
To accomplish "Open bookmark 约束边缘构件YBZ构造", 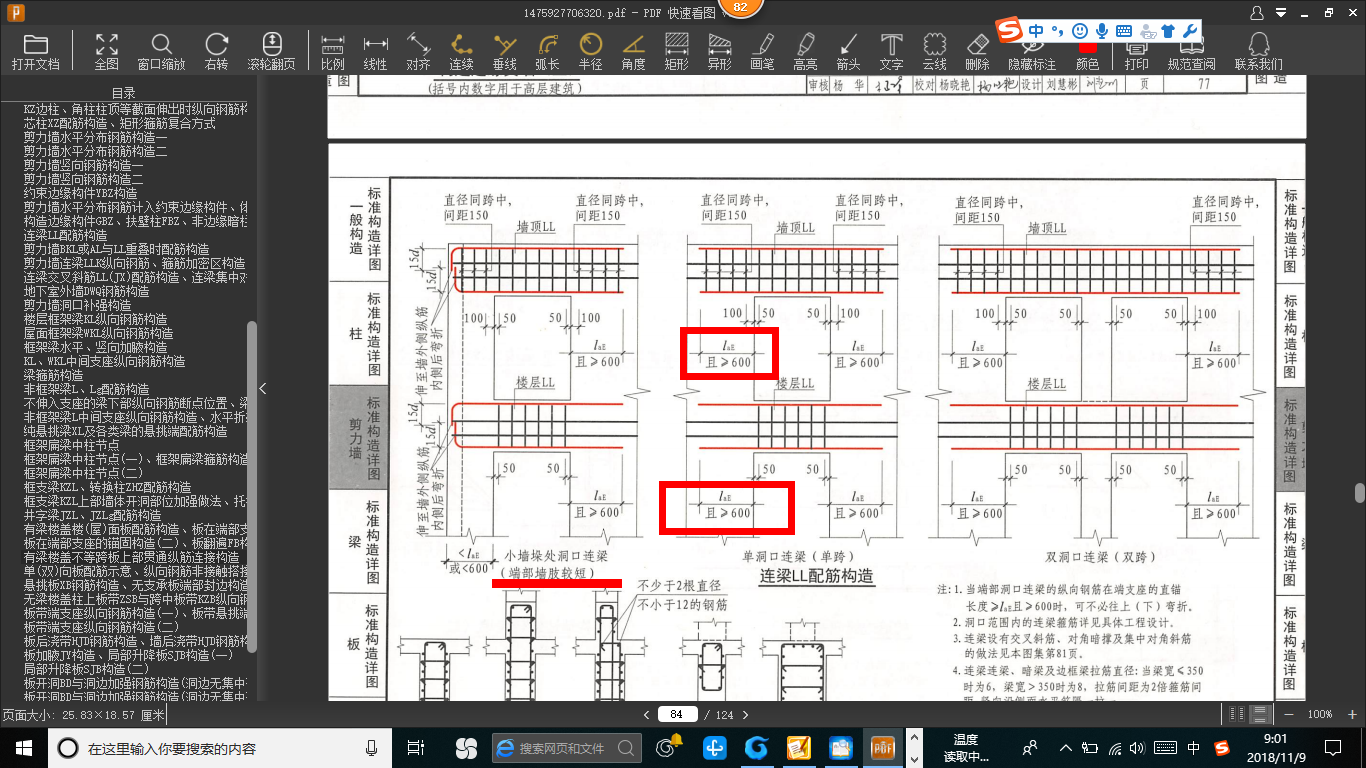I will (80, 192).
